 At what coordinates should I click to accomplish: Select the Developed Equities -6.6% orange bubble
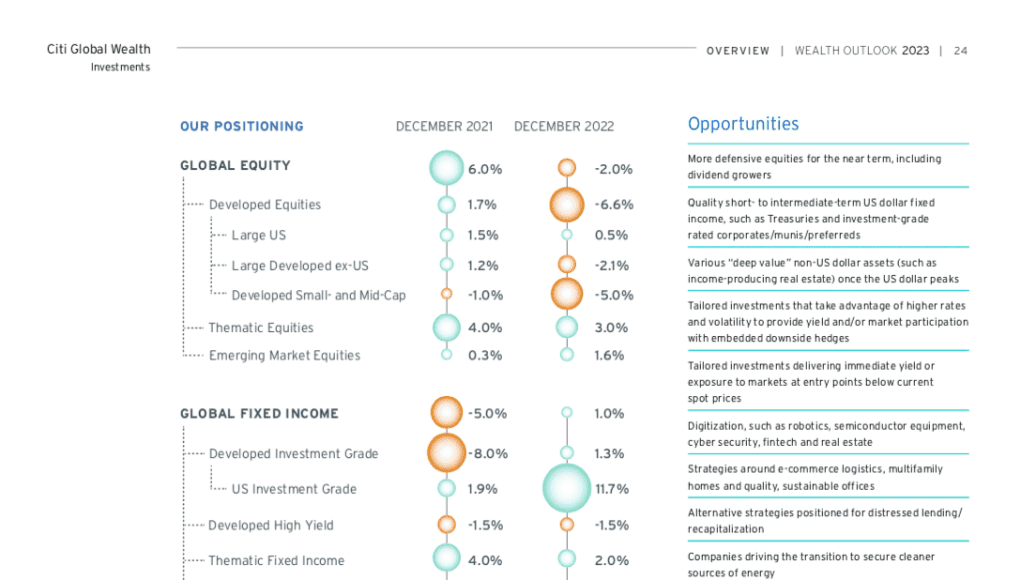coord(567,204)
